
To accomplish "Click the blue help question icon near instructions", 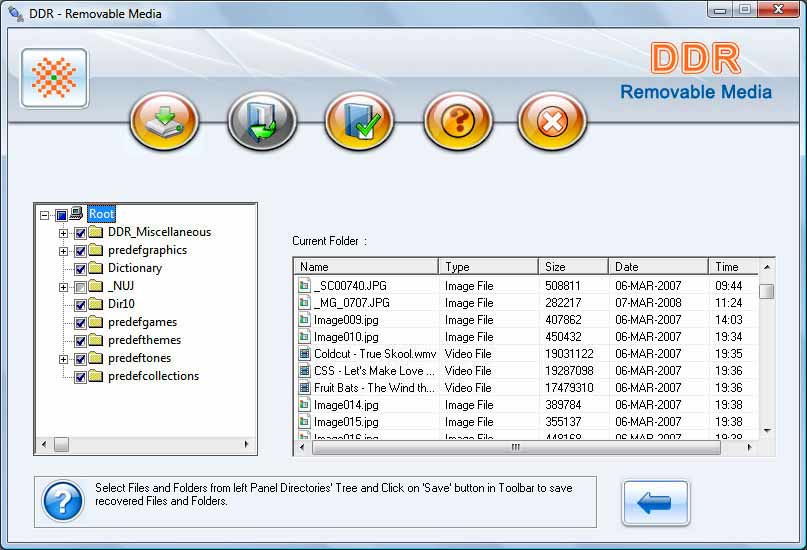I will tap(63, 501).
